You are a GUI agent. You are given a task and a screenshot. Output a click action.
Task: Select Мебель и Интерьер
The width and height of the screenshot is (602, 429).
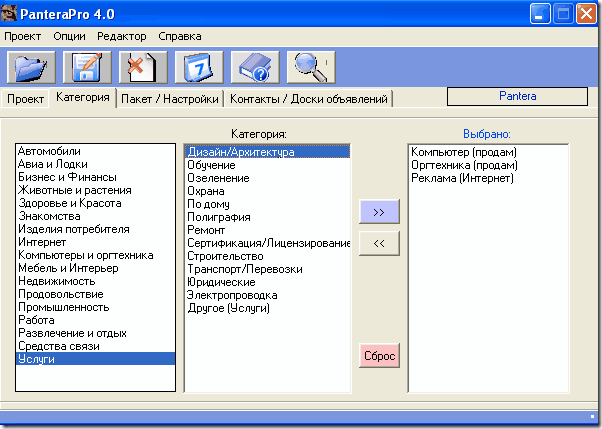click(95, 268)
